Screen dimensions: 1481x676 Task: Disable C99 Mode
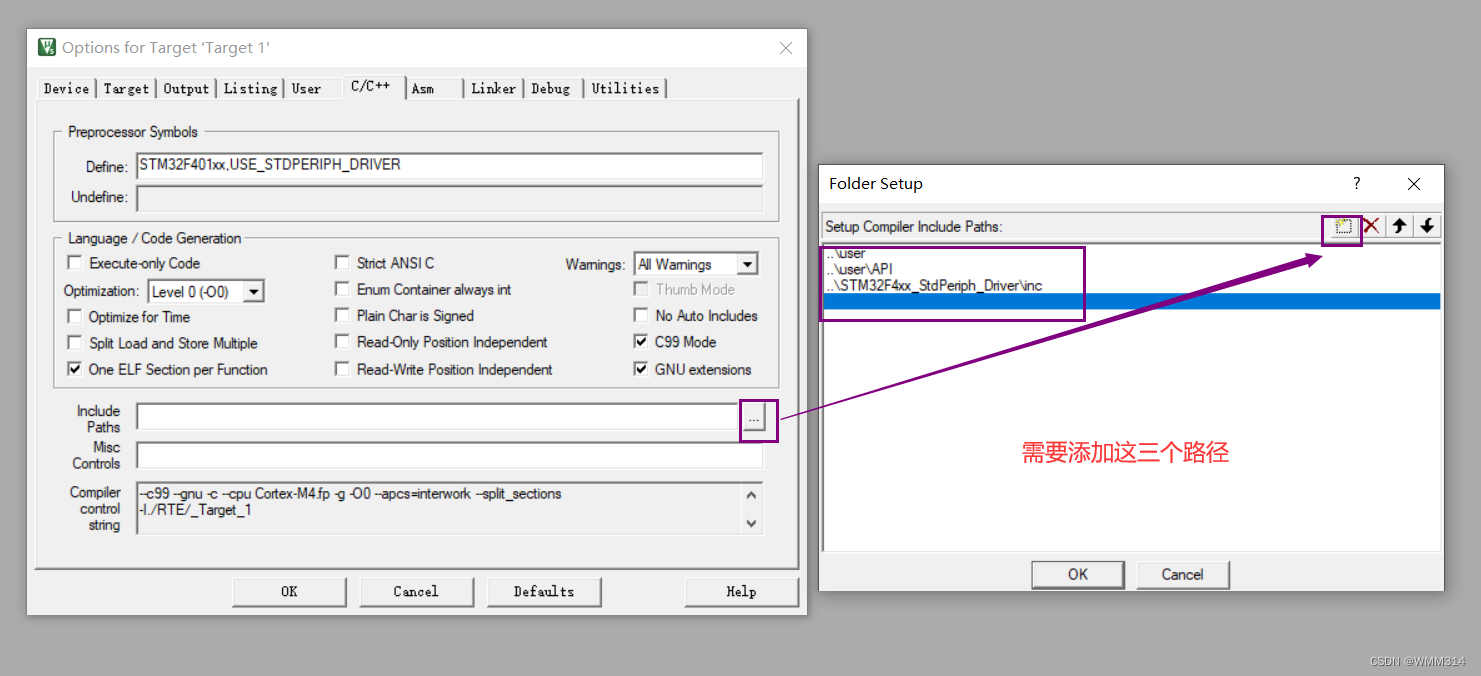click(640, 341)
